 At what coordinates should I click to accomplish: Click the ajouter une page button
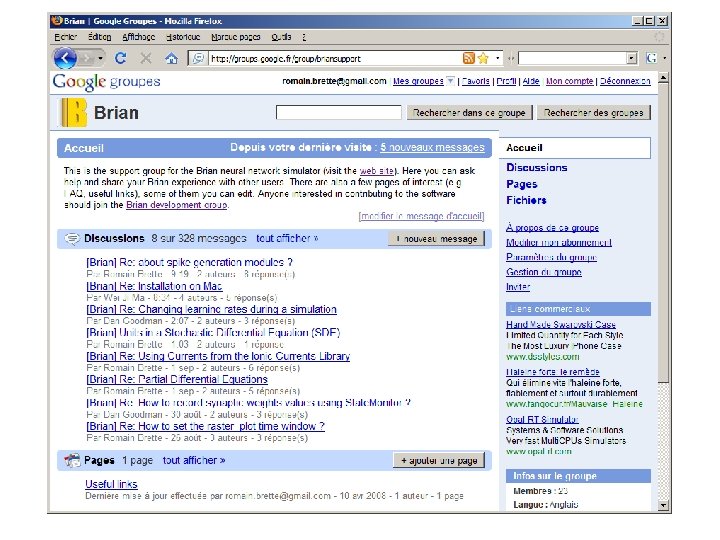coord(439,461)
